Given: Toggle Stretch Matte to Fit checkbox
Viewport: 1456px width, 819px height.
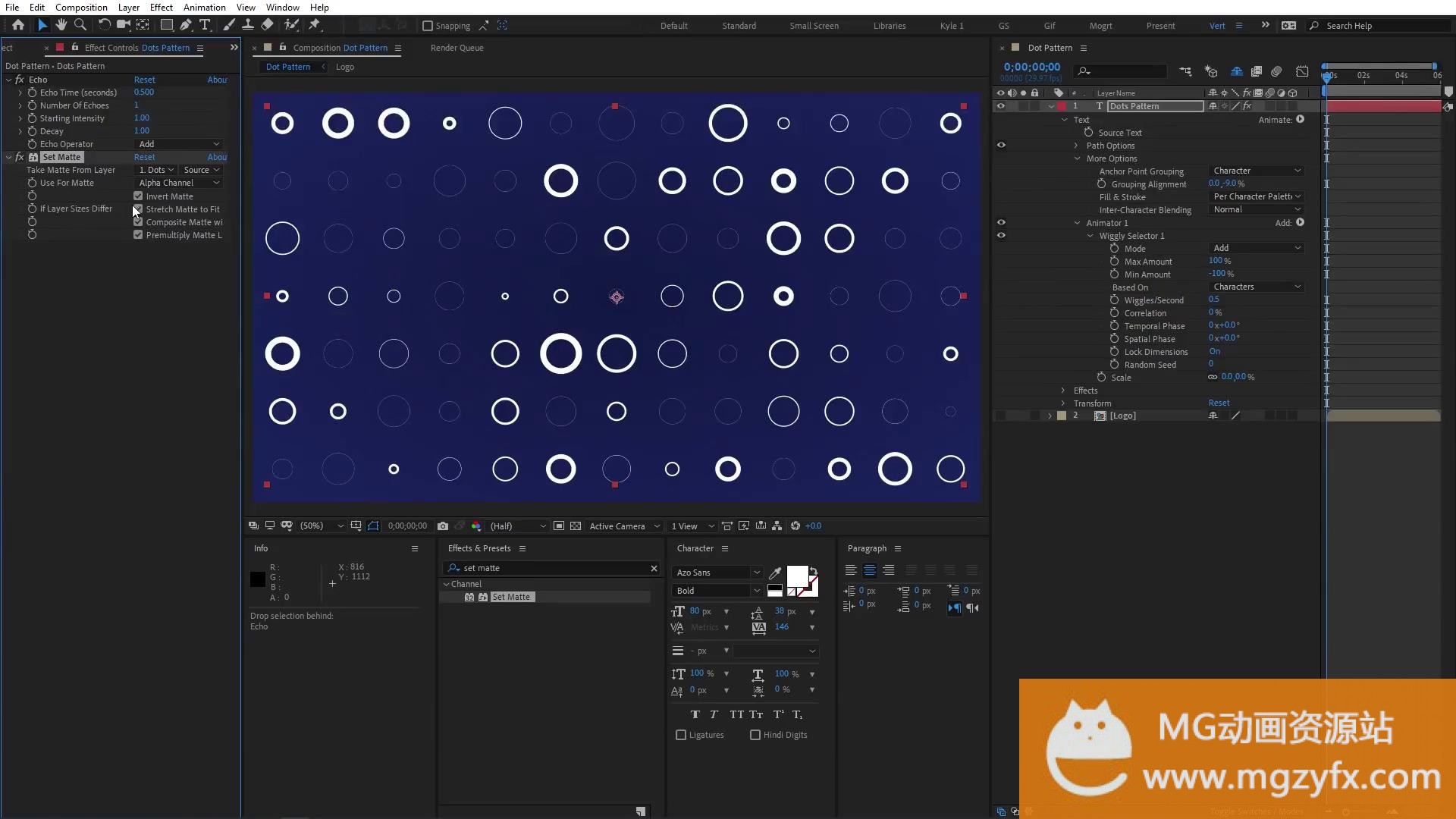Looking at the screenshot, I should point(138,209).
